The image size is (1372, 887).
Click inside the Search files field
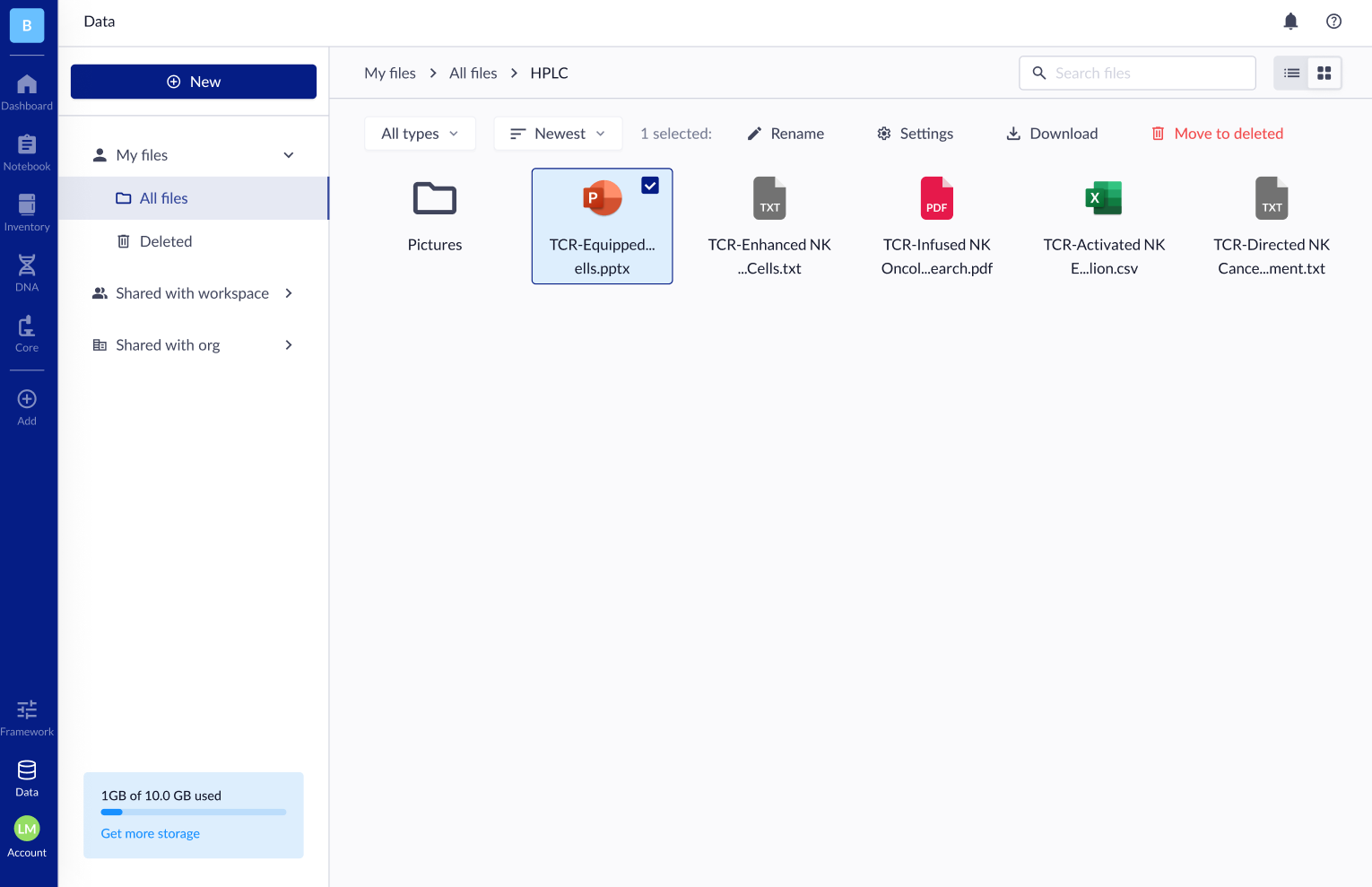point(1137,73)
